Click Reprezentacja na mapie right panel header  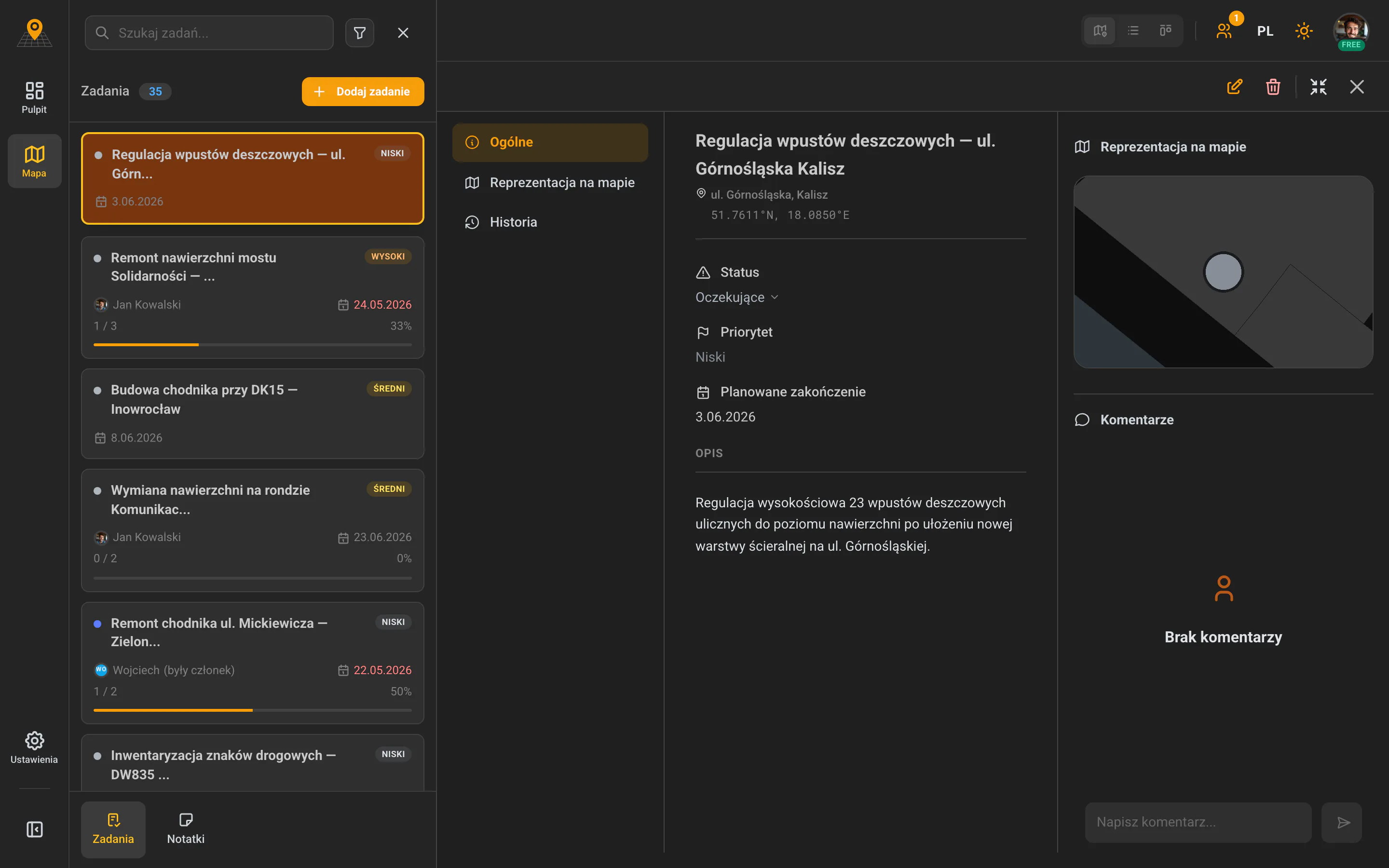[x=1160, y=147]
